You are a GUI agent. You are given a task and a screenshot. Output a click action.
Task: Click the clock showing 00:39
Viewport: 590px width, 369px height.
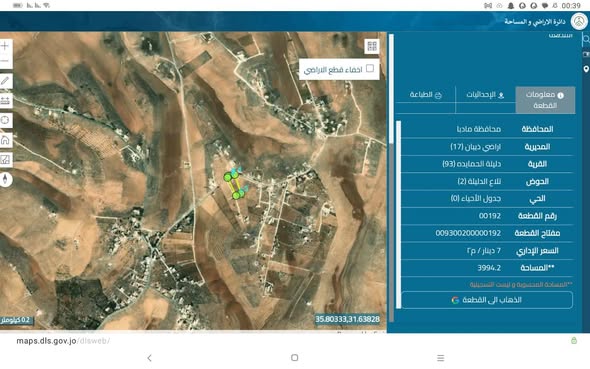[x=571, y=6]
